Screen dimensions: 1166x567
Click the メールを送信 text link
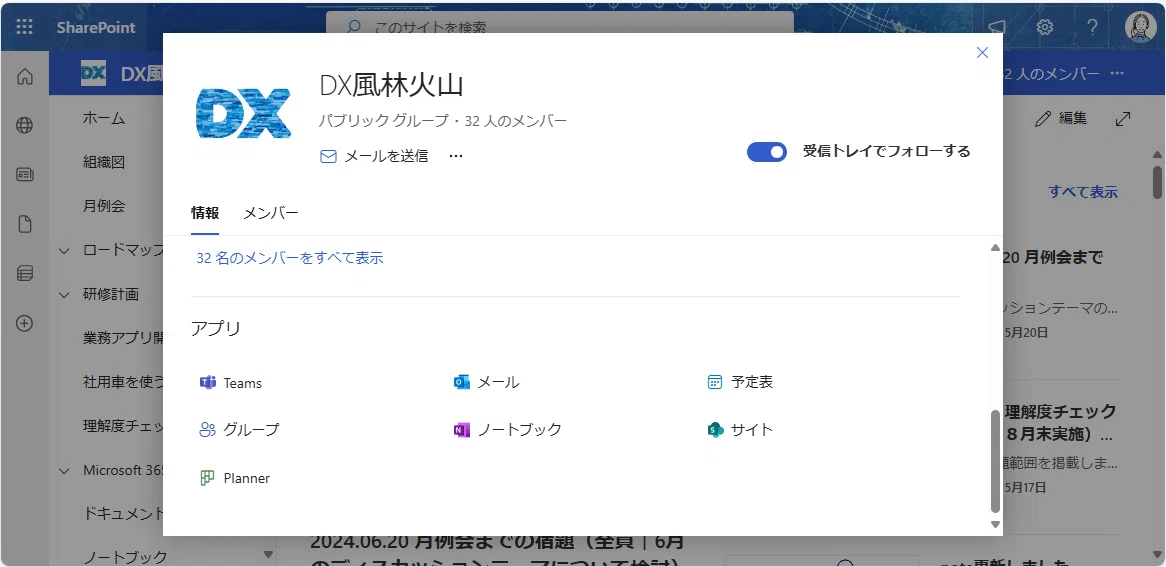pyautogui.click(x=386, y=156)
